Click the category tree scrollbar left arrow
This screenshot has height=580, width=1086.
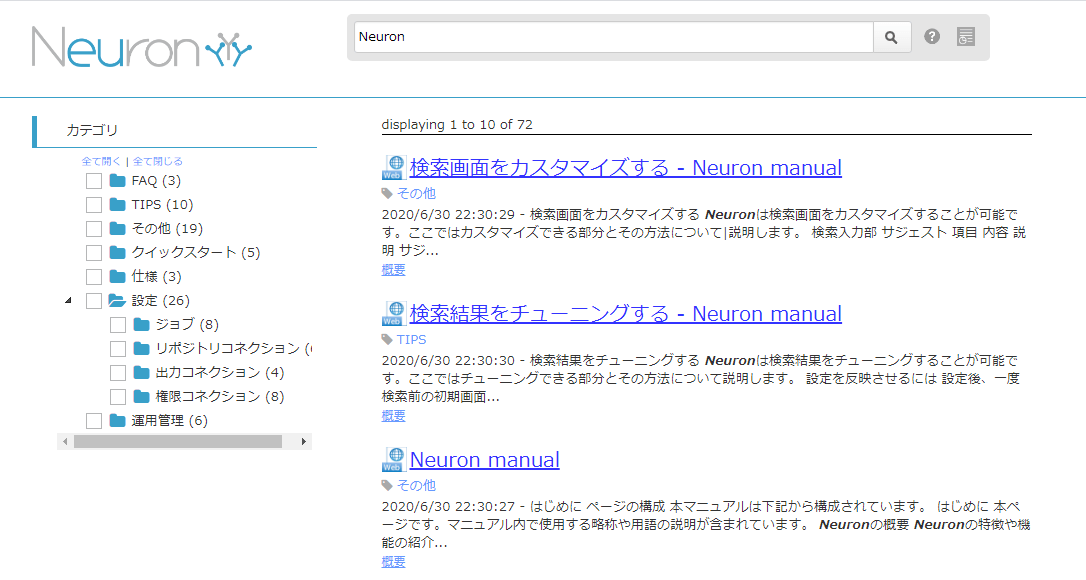pyautogui.click(x=65, y=441)
